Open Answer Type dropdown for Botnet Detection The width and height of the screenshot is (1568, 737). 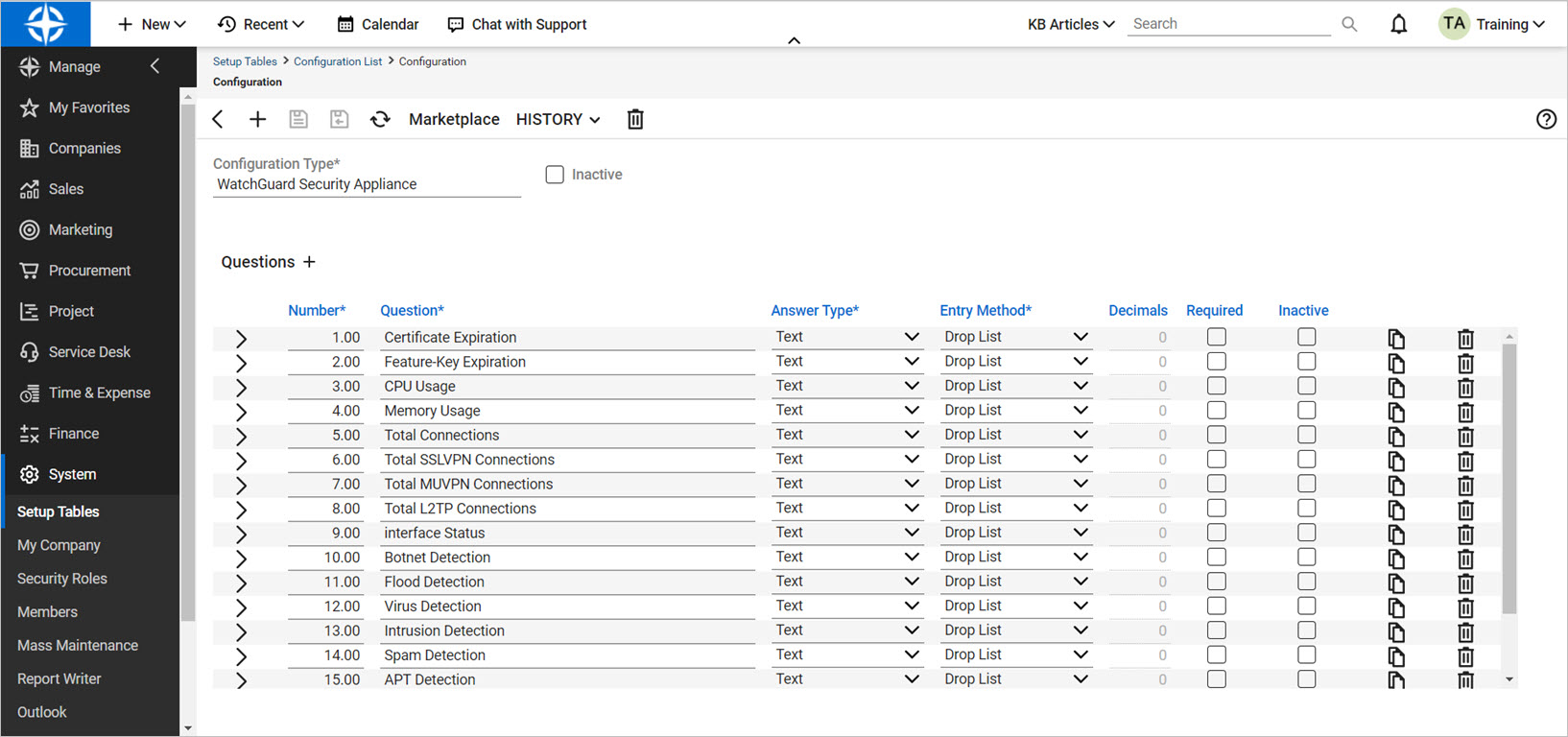coord(911,558)
